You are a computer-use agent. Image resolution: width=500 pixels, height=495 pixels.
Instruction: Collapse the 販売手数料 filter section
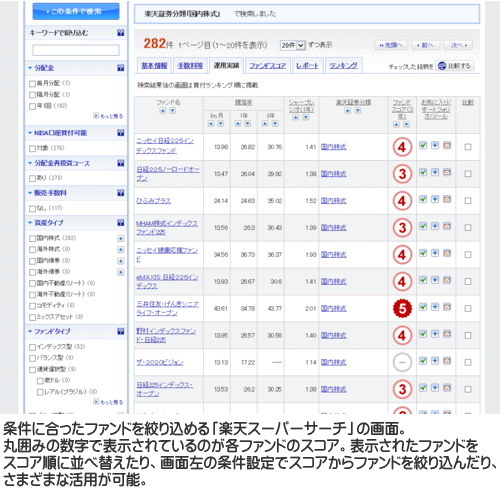pyautogui.click(x=30, y=193)
